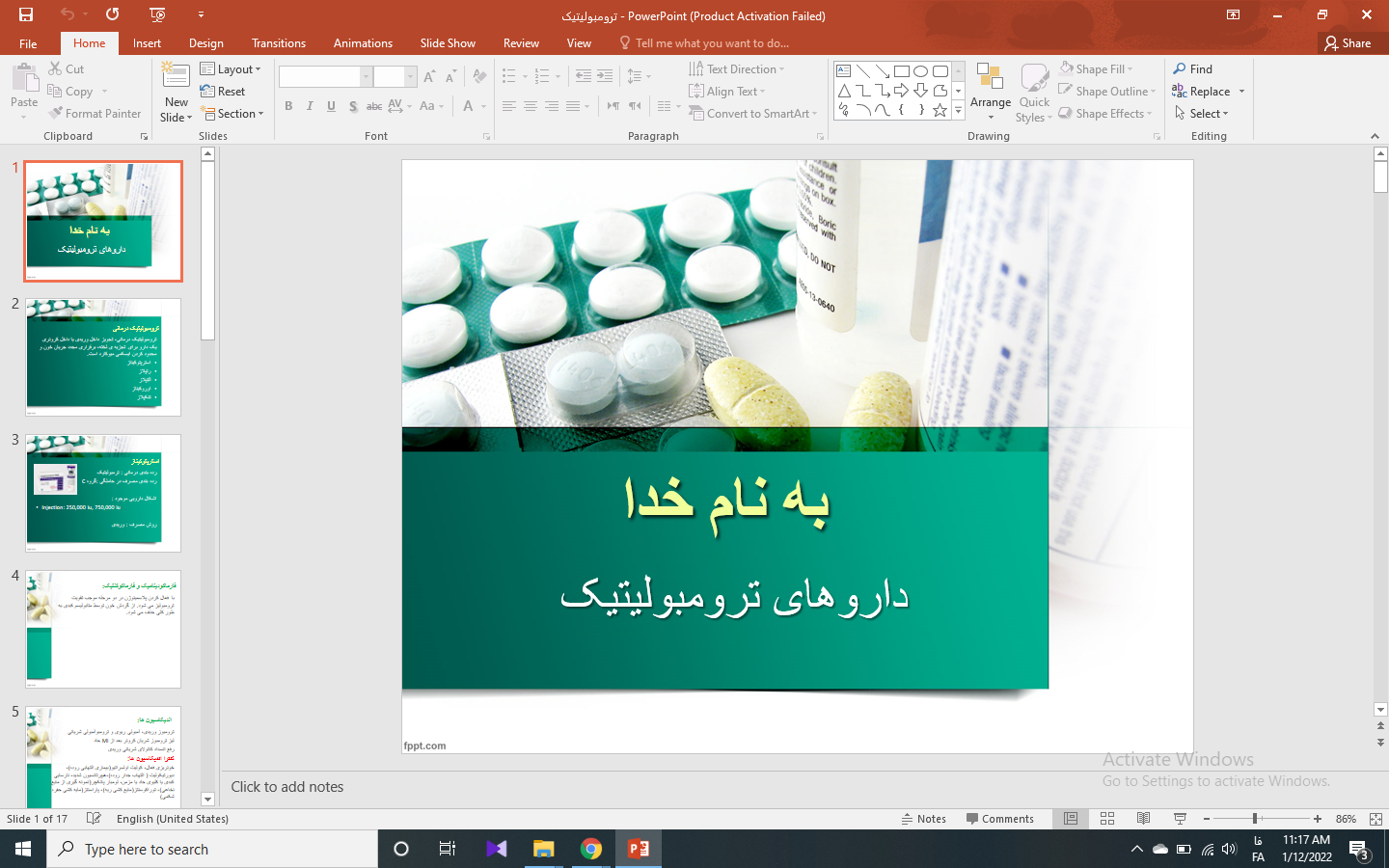Click the Share button
The width and height of the screenshot is (1389, 868).
1348,43
